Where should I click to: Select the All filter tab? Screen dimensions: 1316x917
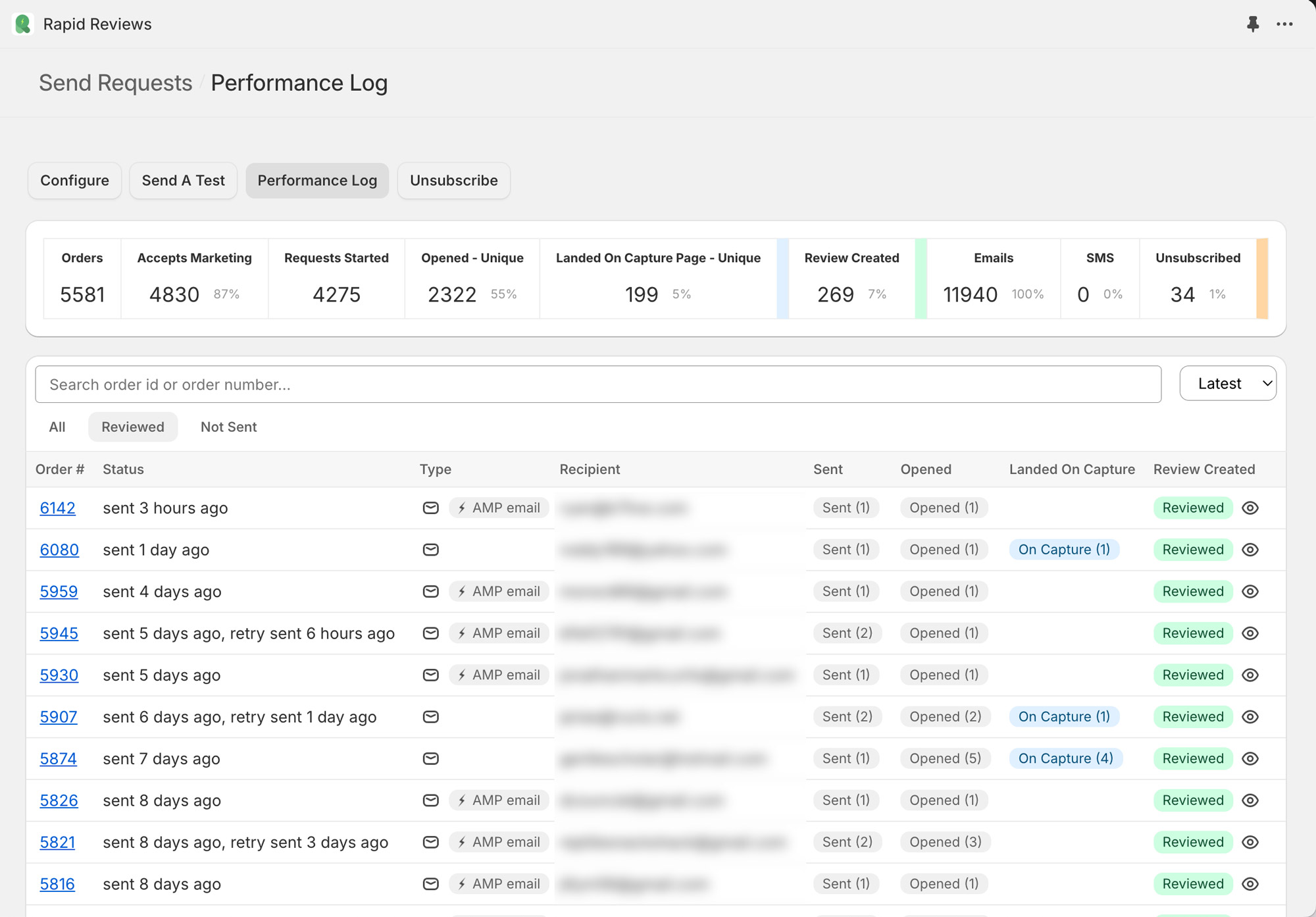click(x=57, y=427)
